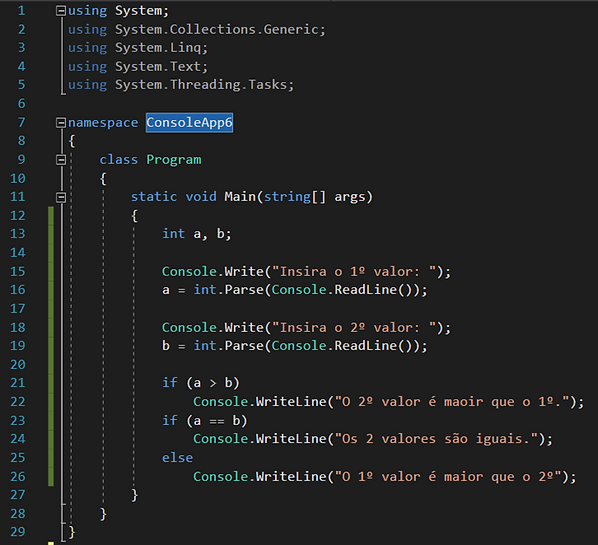The width and height of the screenshot is (598, 545).
Task: Click 'System.Linq' on line 3
Action: point(158,48)
